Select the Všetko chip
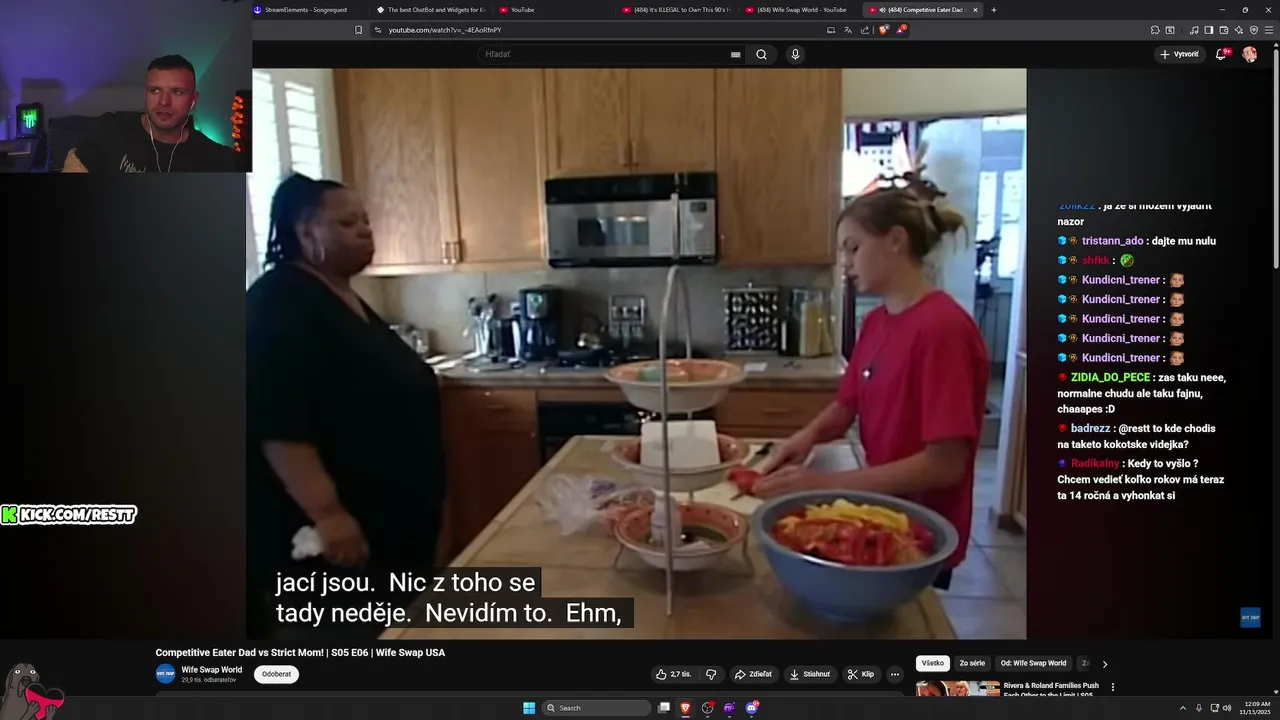The width and height of the screenshot is (1280, 720). tap(933, 663)
